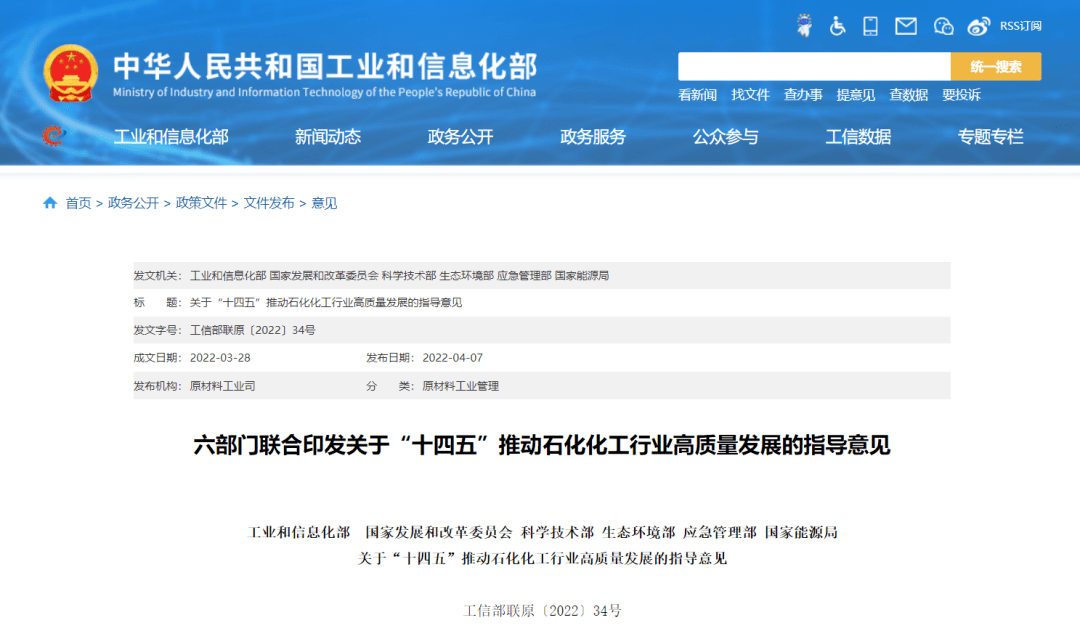This screenshot has width=1080, height=636.
Task: Open the RSS订阅 subscription link
Action: click(1019, 26)
